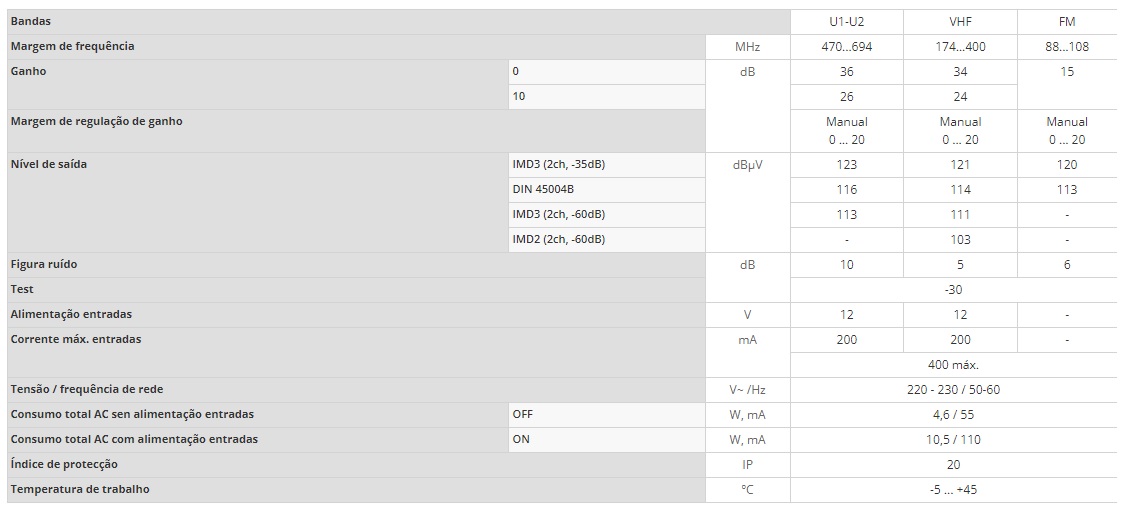Screen dimensions: 1127x509
Task: Click the temperature range -5 ... +45
Action: [x=954, y=490]
